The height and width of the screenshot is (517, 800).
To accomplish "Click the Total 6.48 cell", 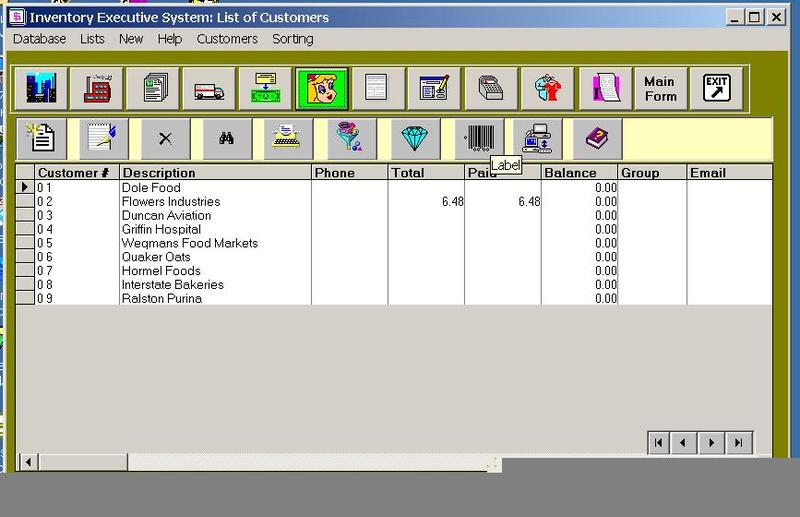I will pos(426,202).
